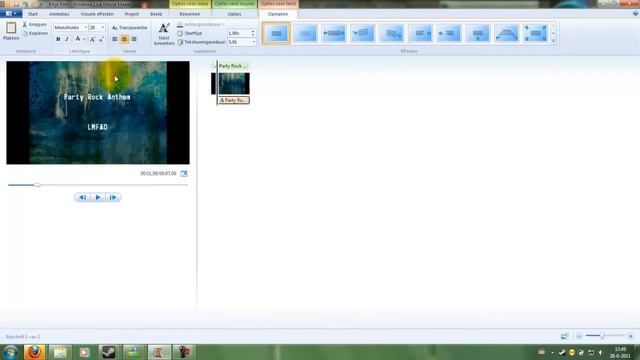Open Firefox from the taskbar
This screenshot has height=360, width=640.
34,352
